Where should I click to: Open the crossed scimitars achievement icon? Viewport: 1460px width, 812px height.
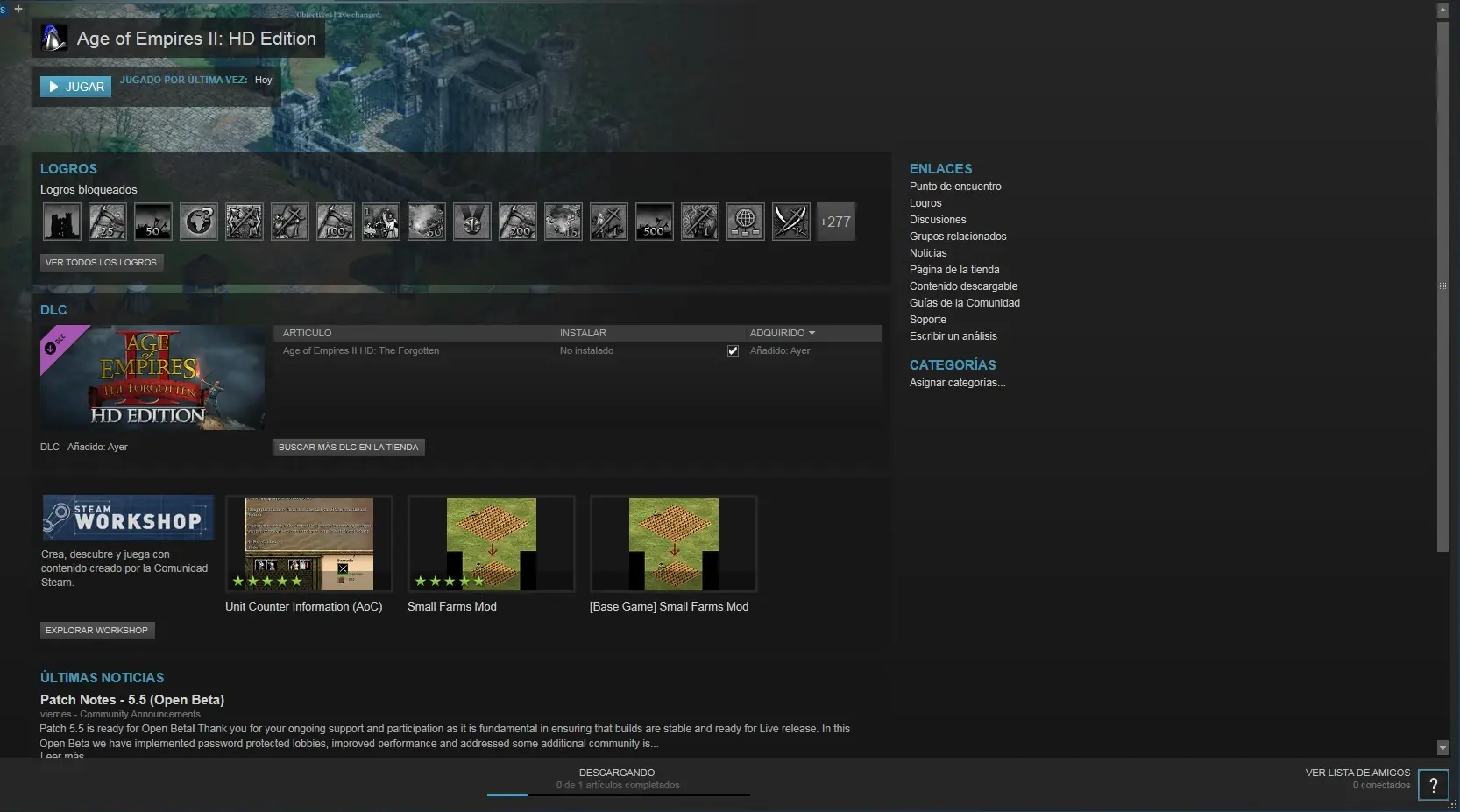tap(791, 222)
